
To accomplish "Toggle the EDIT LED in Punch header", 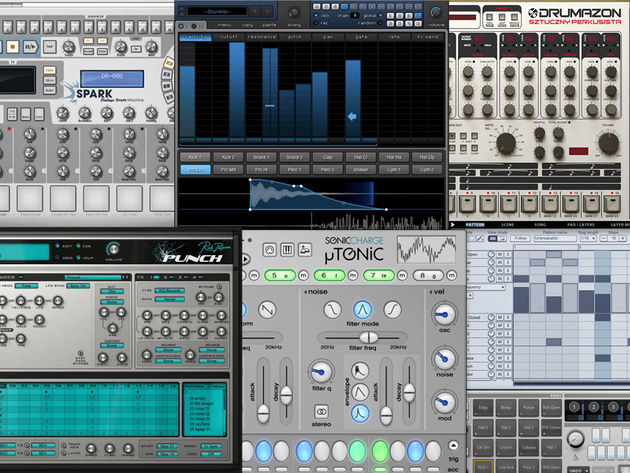I will pos(57,246).
